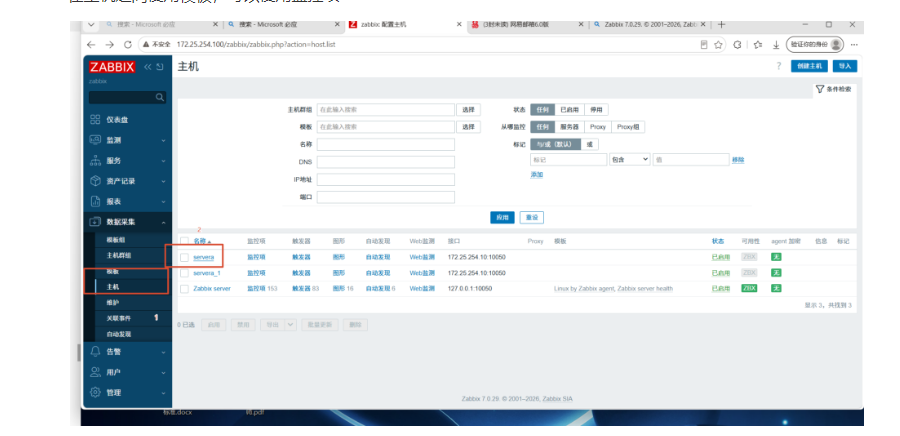
Task: Check the Zabbix server row checkbox
Action: tap(184, 289)
